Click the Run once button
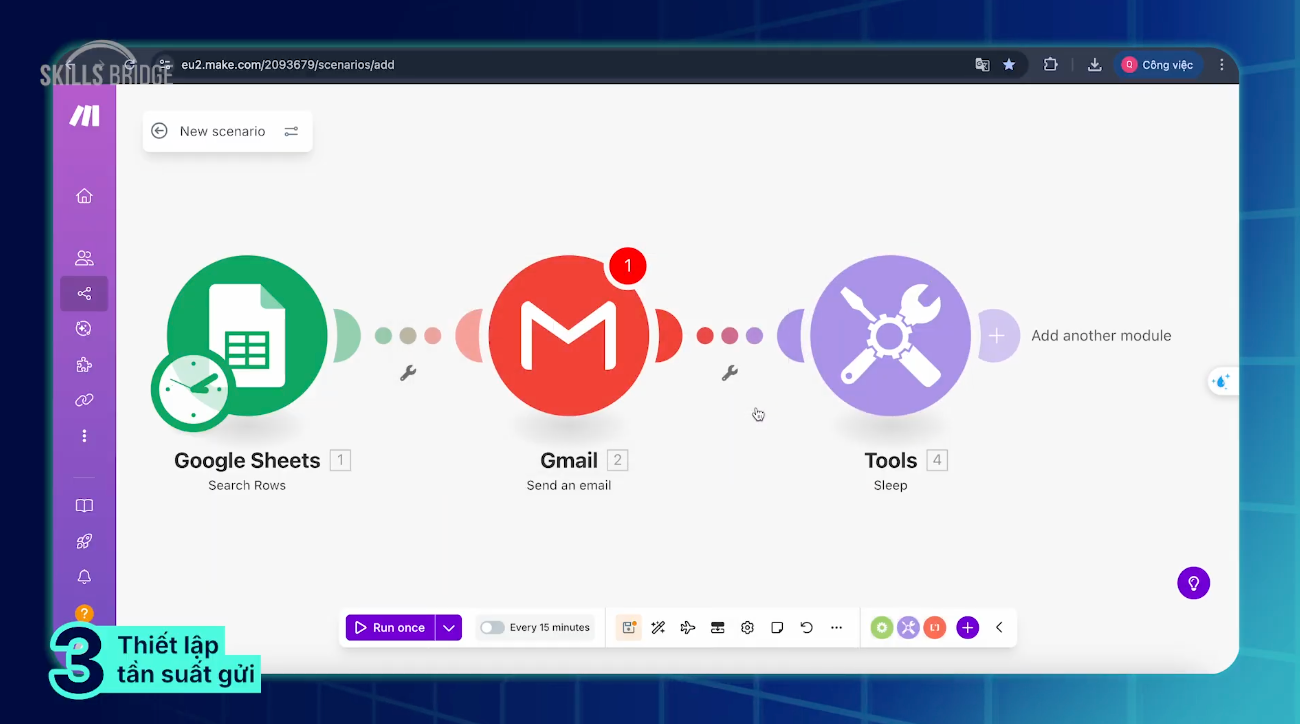This screenshot has width=1300, height=724. click(390, 628)
